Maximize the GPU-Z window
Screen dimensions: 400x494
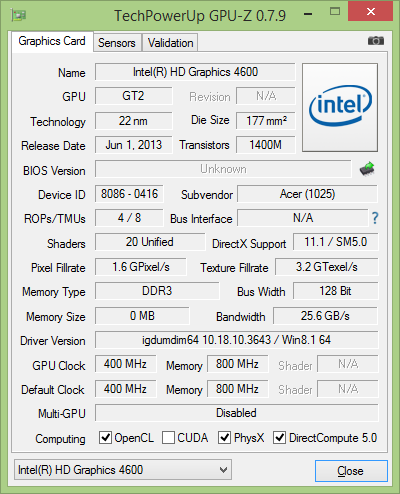tap(335, 12)
